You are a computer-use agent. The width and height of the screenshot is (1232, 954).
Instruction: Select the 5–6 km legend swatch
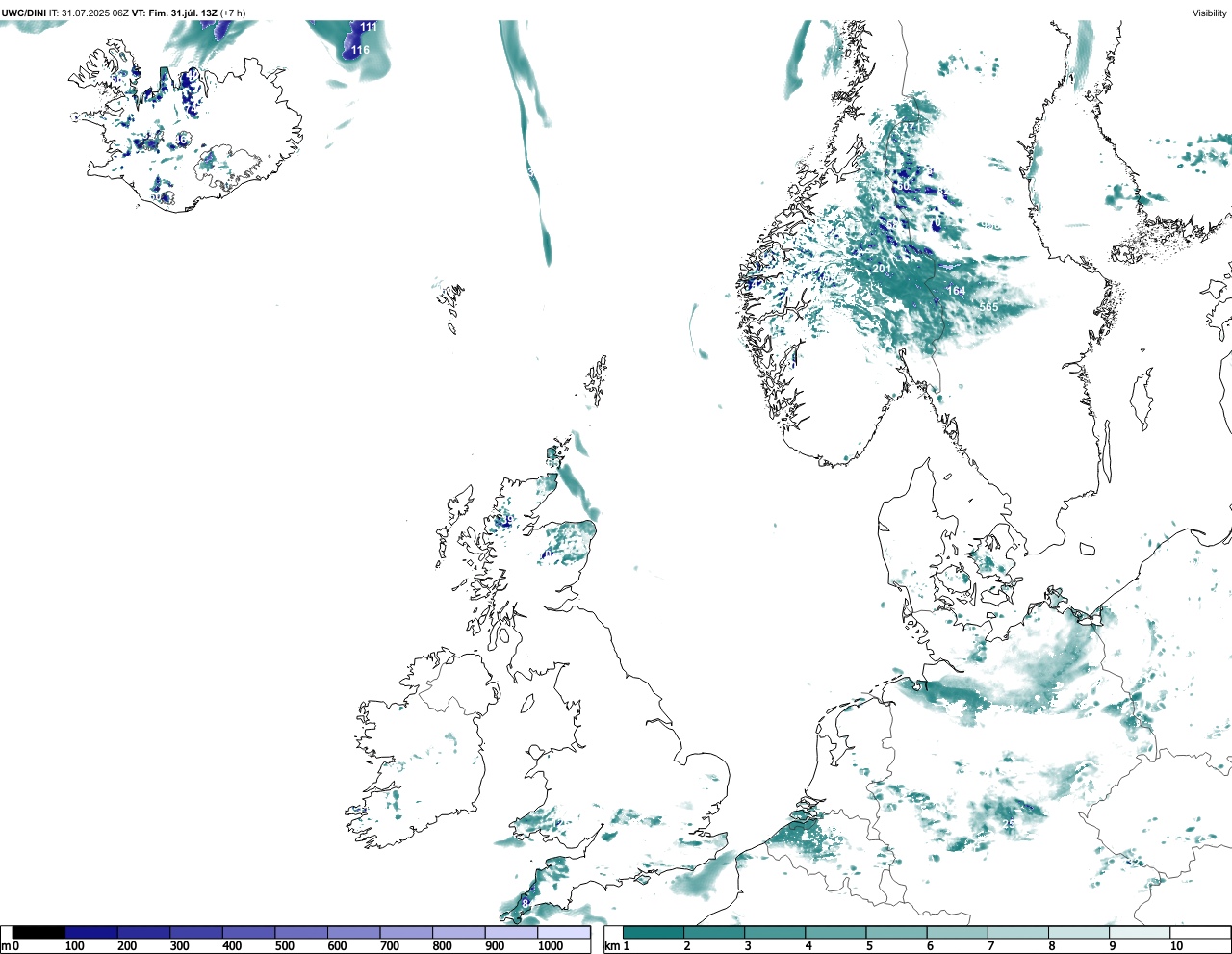click(896, 933)
